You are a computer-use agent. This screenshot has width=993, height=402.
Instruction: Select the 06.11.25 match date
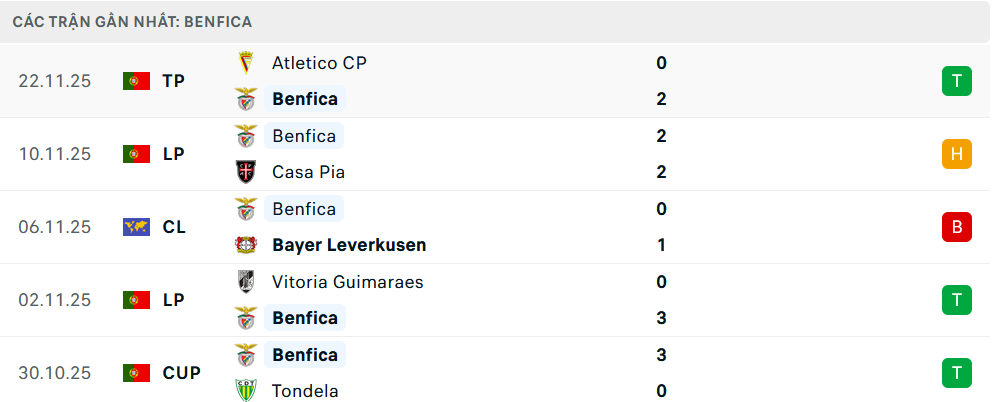54,227
